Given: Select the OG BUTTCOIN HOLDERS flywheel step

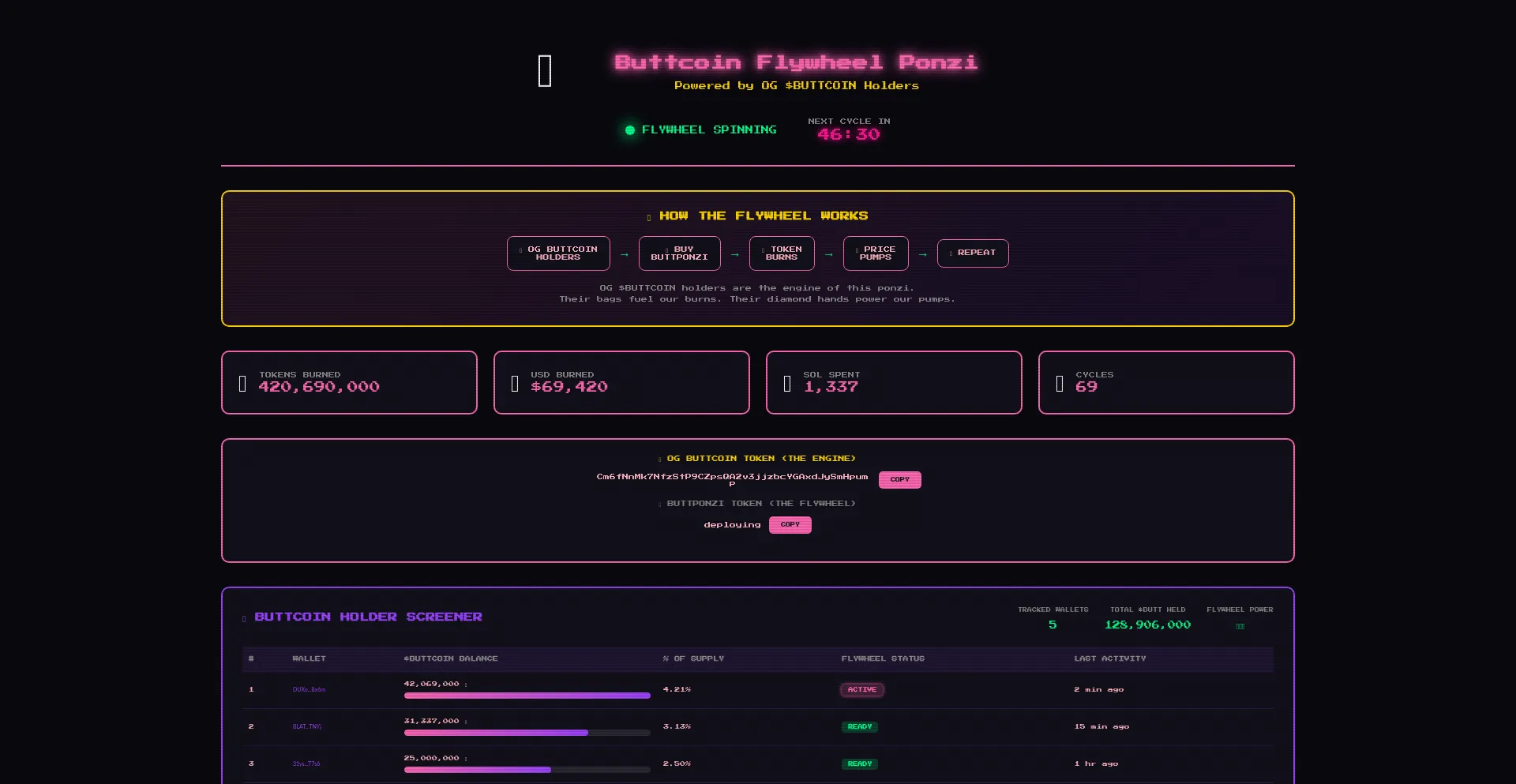Looking at the screenshot, I should pos(558,253).
